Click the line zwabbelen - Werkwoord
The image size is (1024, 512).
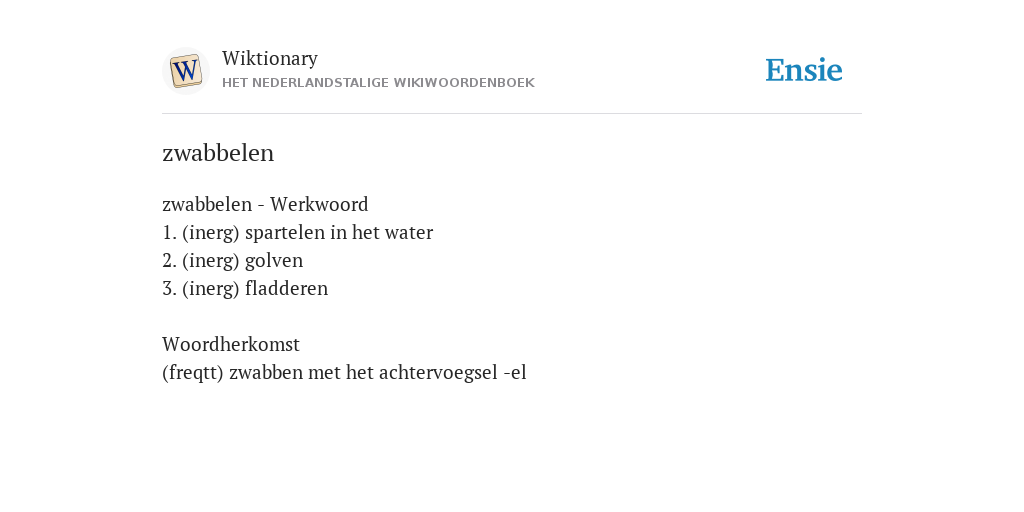coord(265,204)
